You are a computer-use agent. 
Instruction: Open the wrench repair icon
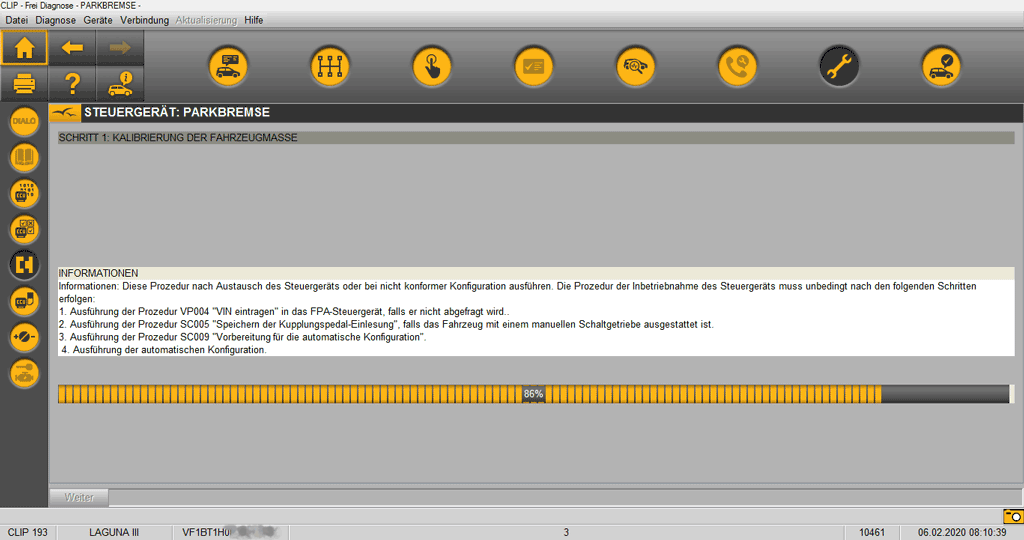point(839,66)
